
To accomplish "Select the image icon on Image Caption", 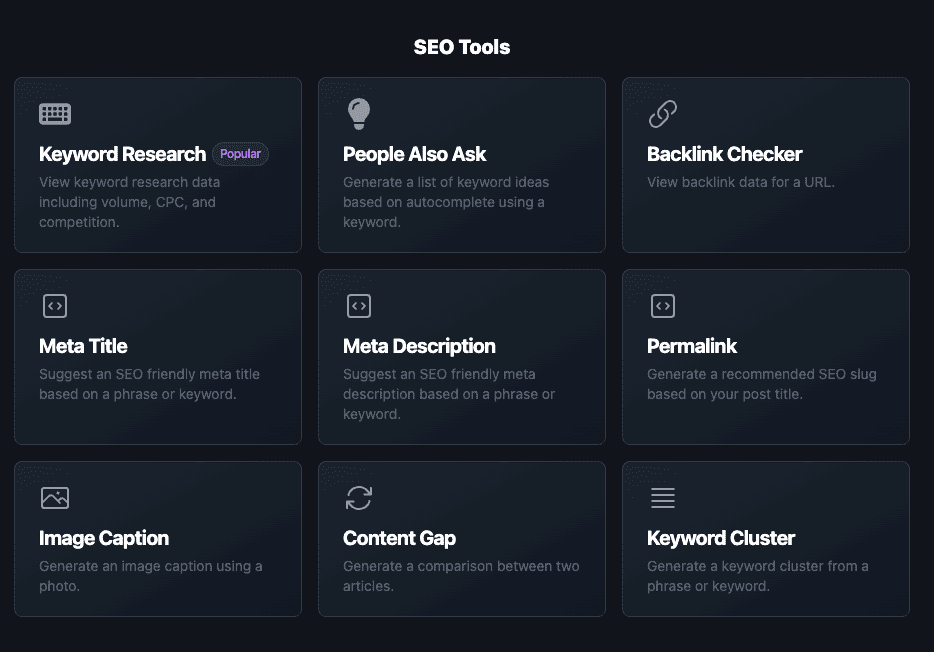I will click(x=55, y=497).
